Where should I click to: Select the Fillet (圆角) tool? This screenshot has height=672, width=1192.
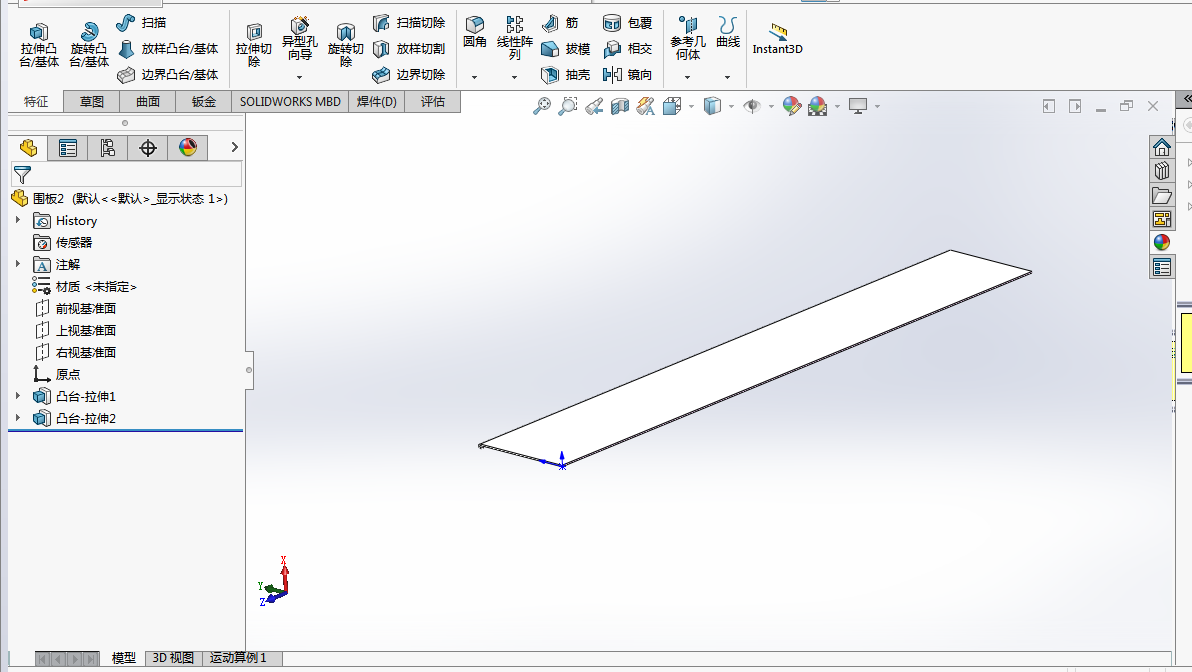point(474,33)
